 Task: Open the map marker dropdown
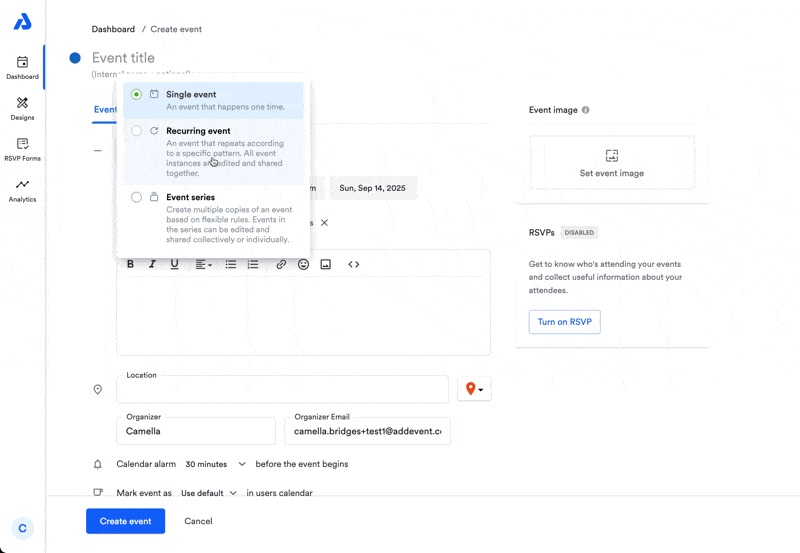tap(474, 389)
